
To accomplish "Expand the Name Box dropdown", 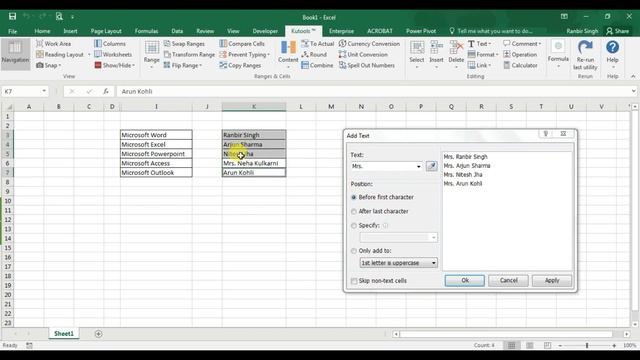I will pyautogui.click(x=44, y=91).
